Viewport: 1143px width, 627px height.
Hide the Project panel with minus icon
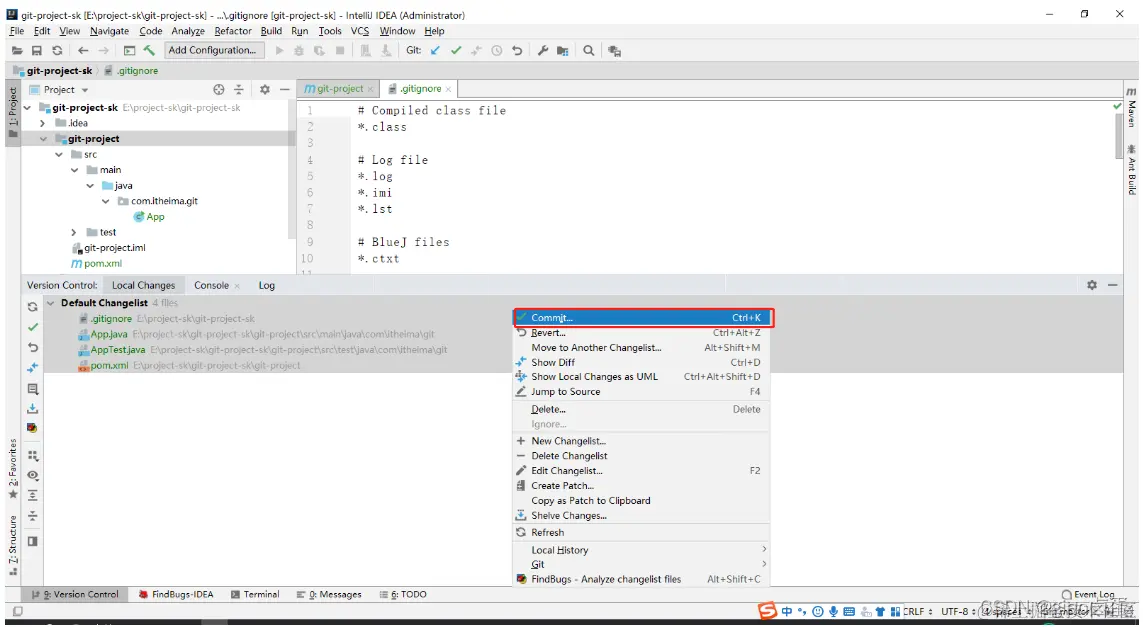coord(285,90)
